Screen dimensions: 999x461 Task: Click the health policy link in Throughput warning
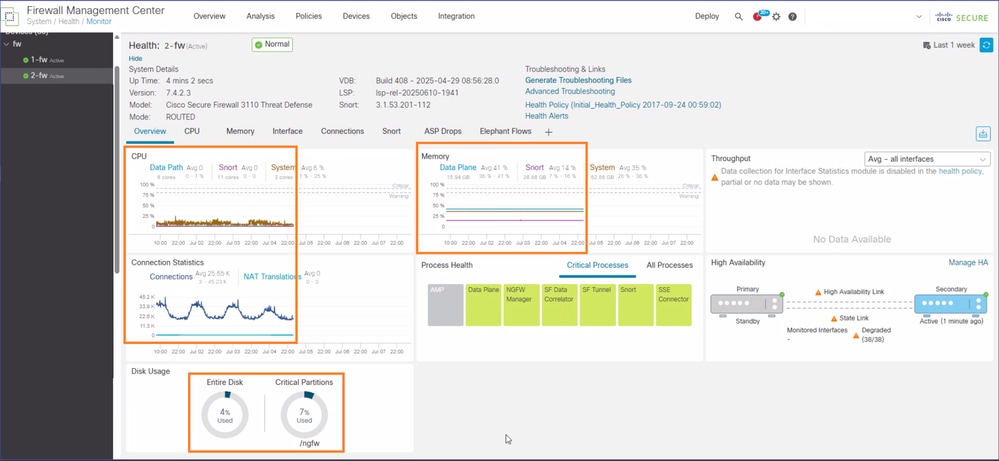(959, 171)
